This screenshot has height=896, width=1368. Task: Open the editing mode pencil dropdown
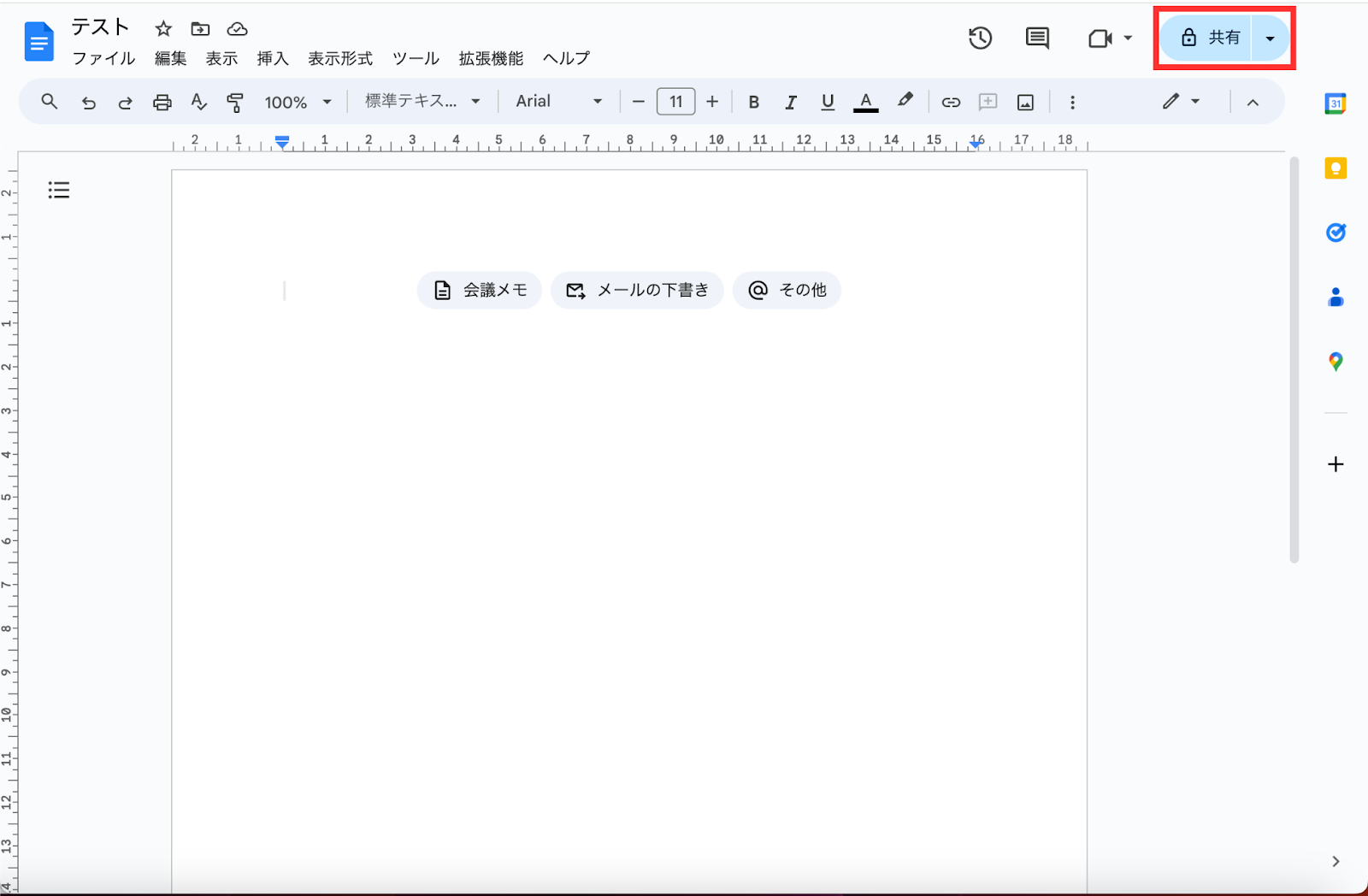tap(1181, 102)
